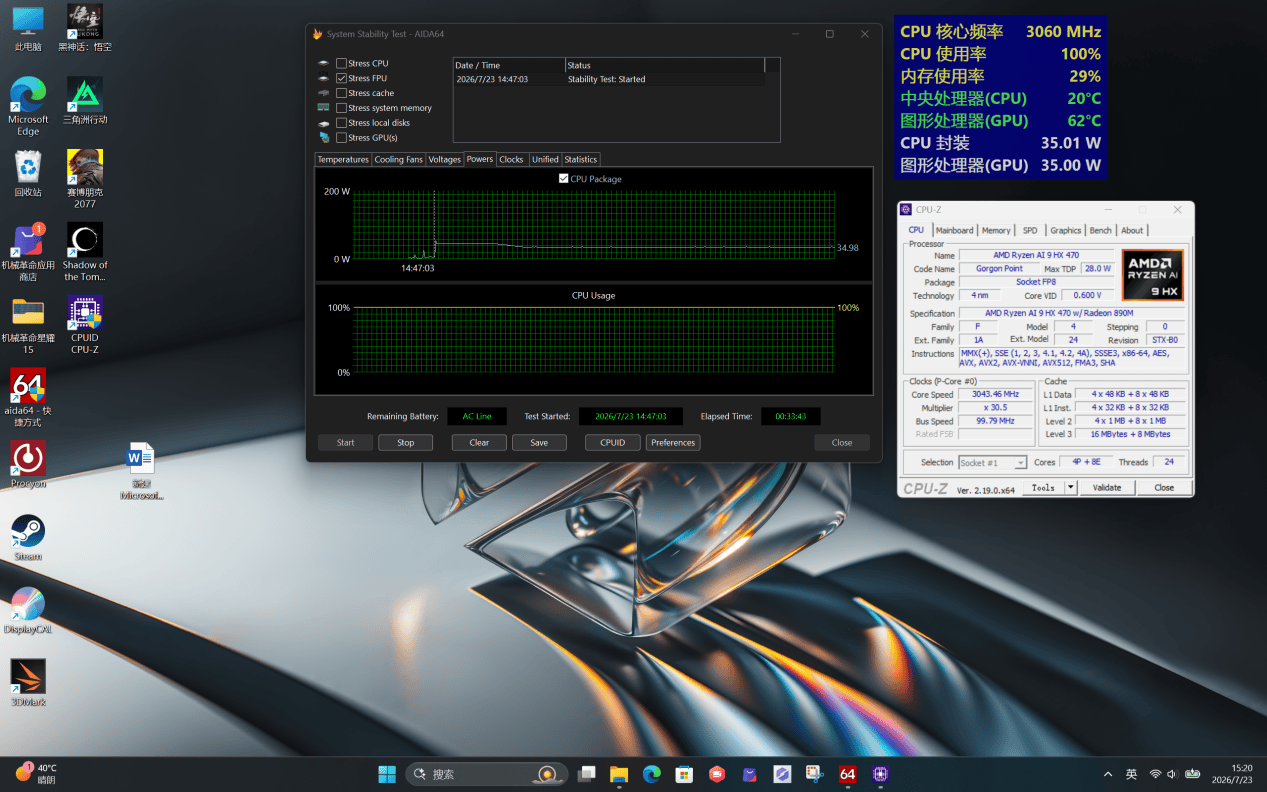
Task: Click the Windows taskbar search box
Action: point(487,774)
